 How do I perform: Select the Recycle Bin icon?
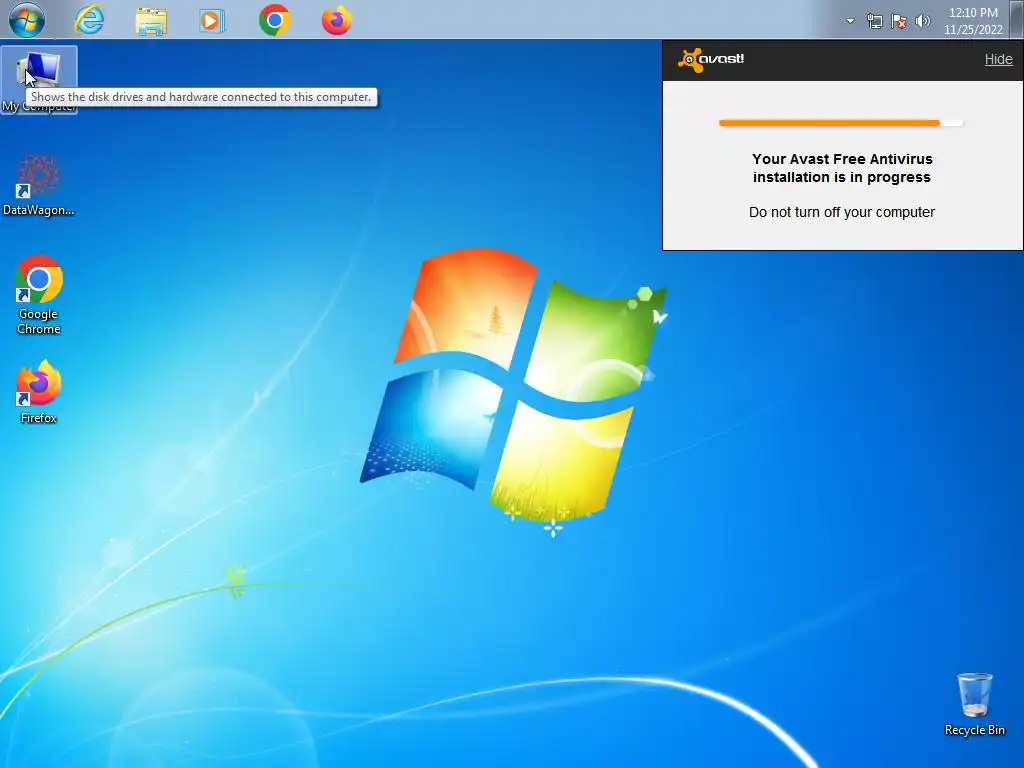[974, 705]
